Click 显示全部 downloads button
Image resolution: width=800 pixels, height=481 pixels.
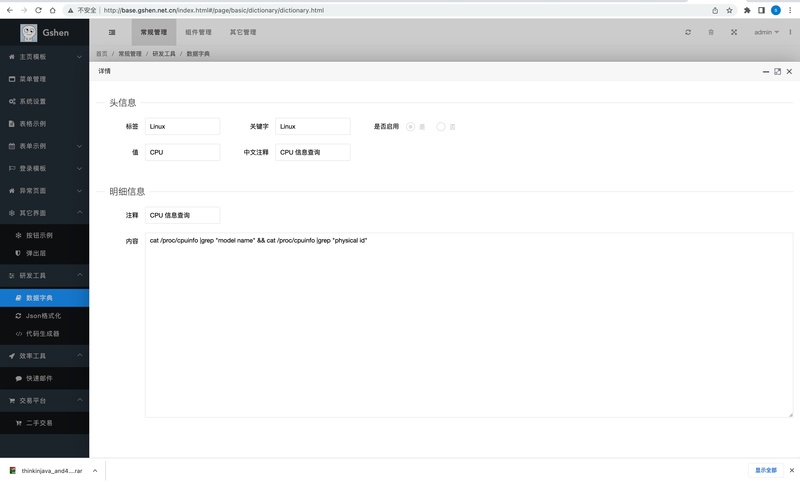tap(766, 470)
